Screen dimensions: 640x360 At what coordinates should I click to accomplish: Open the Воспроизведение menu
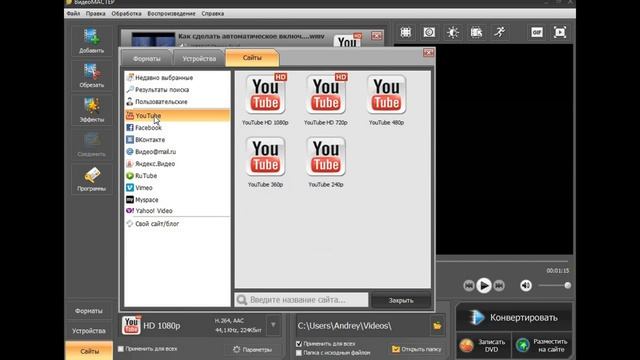(171, 13)
